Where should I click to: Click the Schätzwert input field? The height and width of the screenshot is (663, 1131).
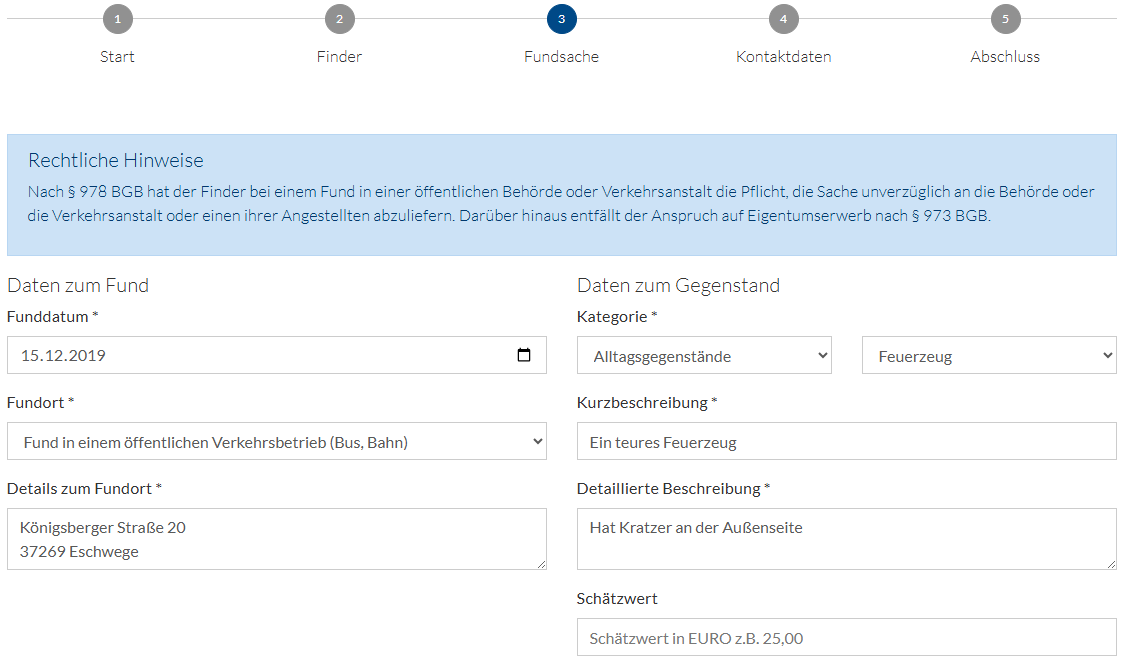coord(846,637)
